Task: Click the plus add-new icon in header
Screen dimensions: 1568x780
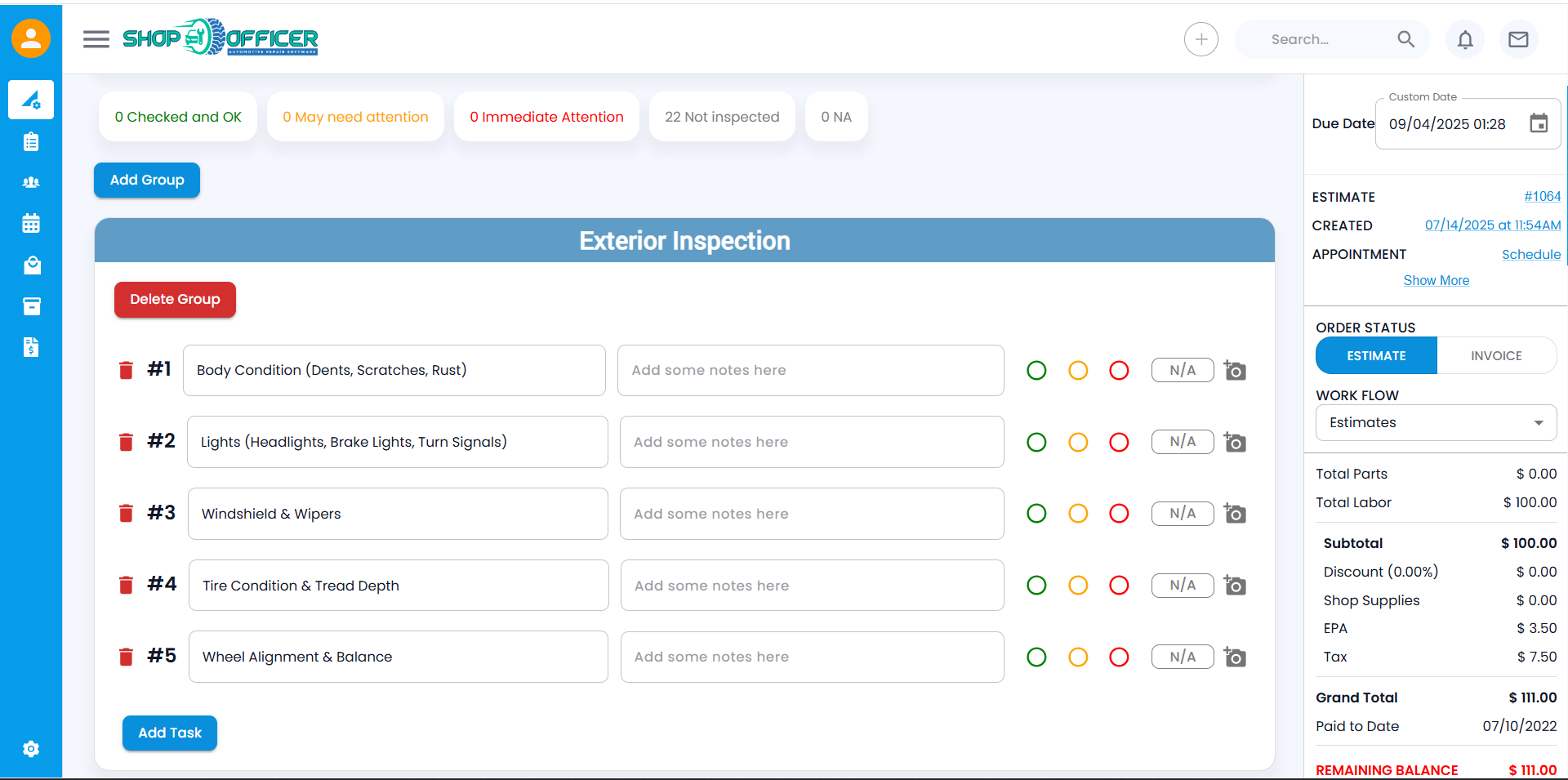Action: 1200,39
